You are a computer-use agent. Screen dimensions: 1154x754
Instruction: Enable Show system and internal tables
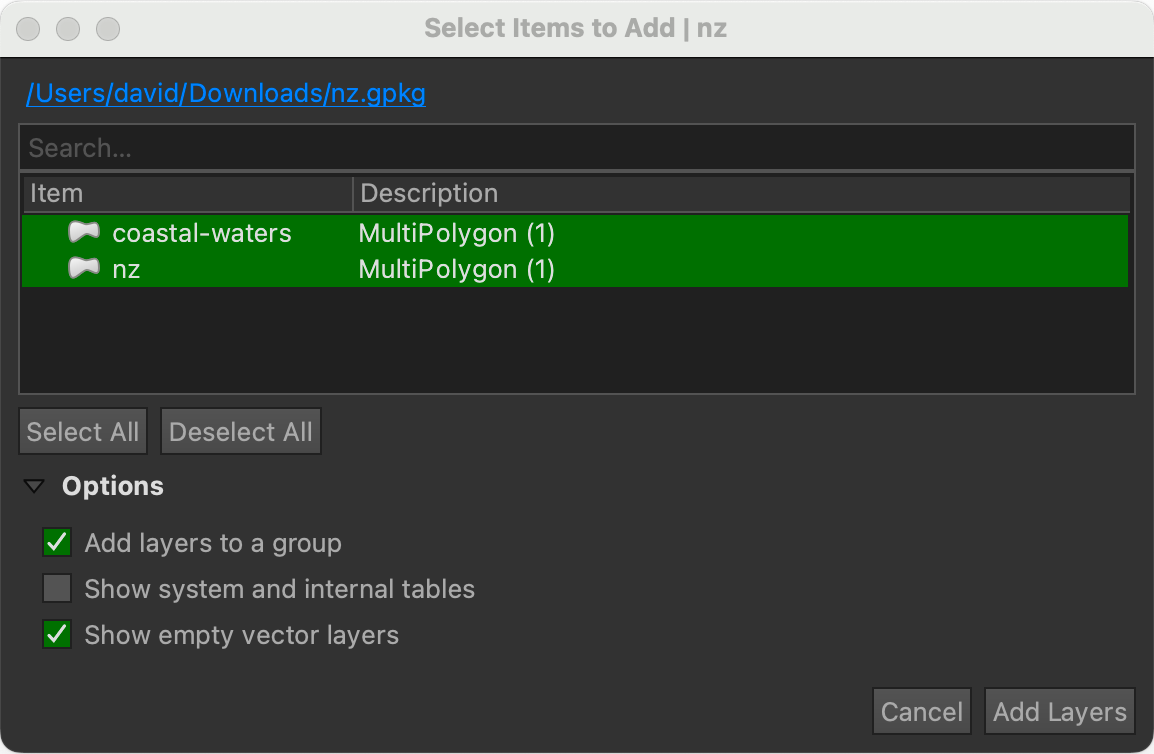point(57,589)
